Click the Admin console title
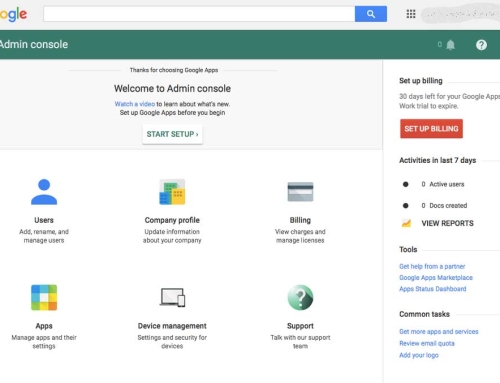This screenshot has width=500, height=383. pos(34,44)
